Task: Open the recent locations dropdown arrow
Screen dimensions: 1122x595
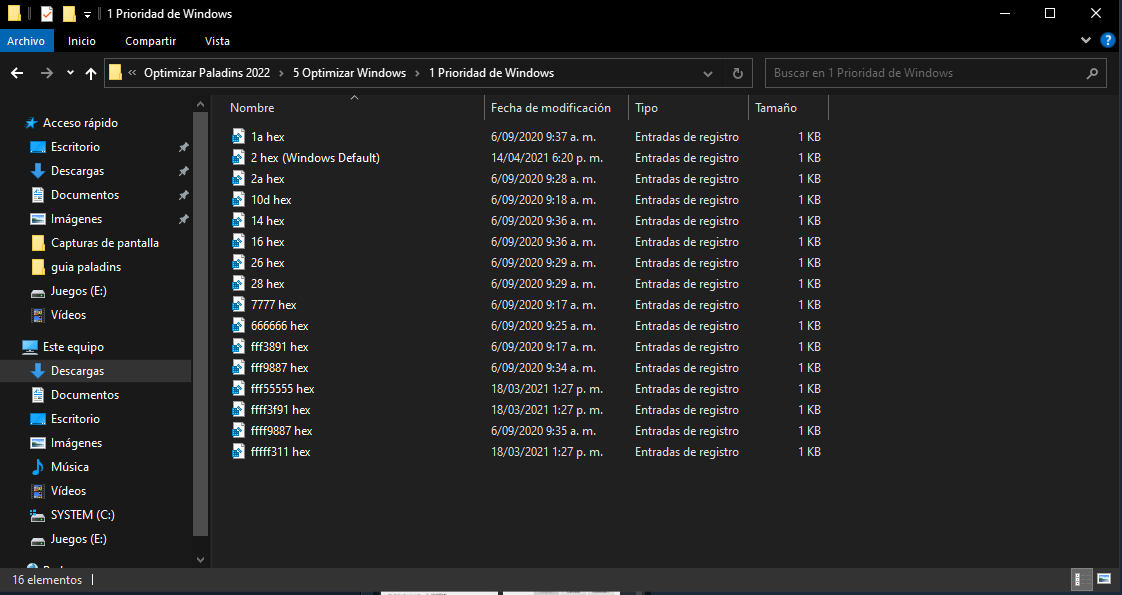Action: [70, 73]
